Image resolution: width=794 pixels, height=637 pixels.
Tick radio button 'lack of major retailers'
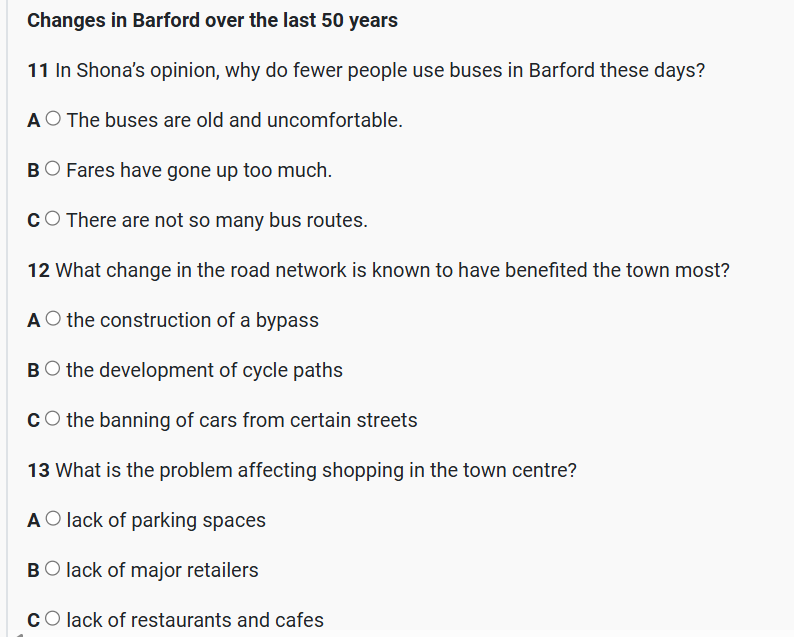[x=53, y=570]
